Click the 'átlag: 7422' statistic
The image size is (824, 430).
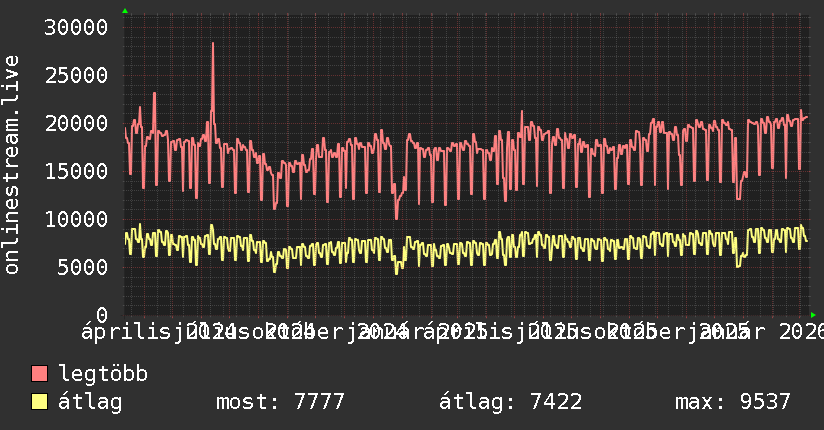coord(510,402)
